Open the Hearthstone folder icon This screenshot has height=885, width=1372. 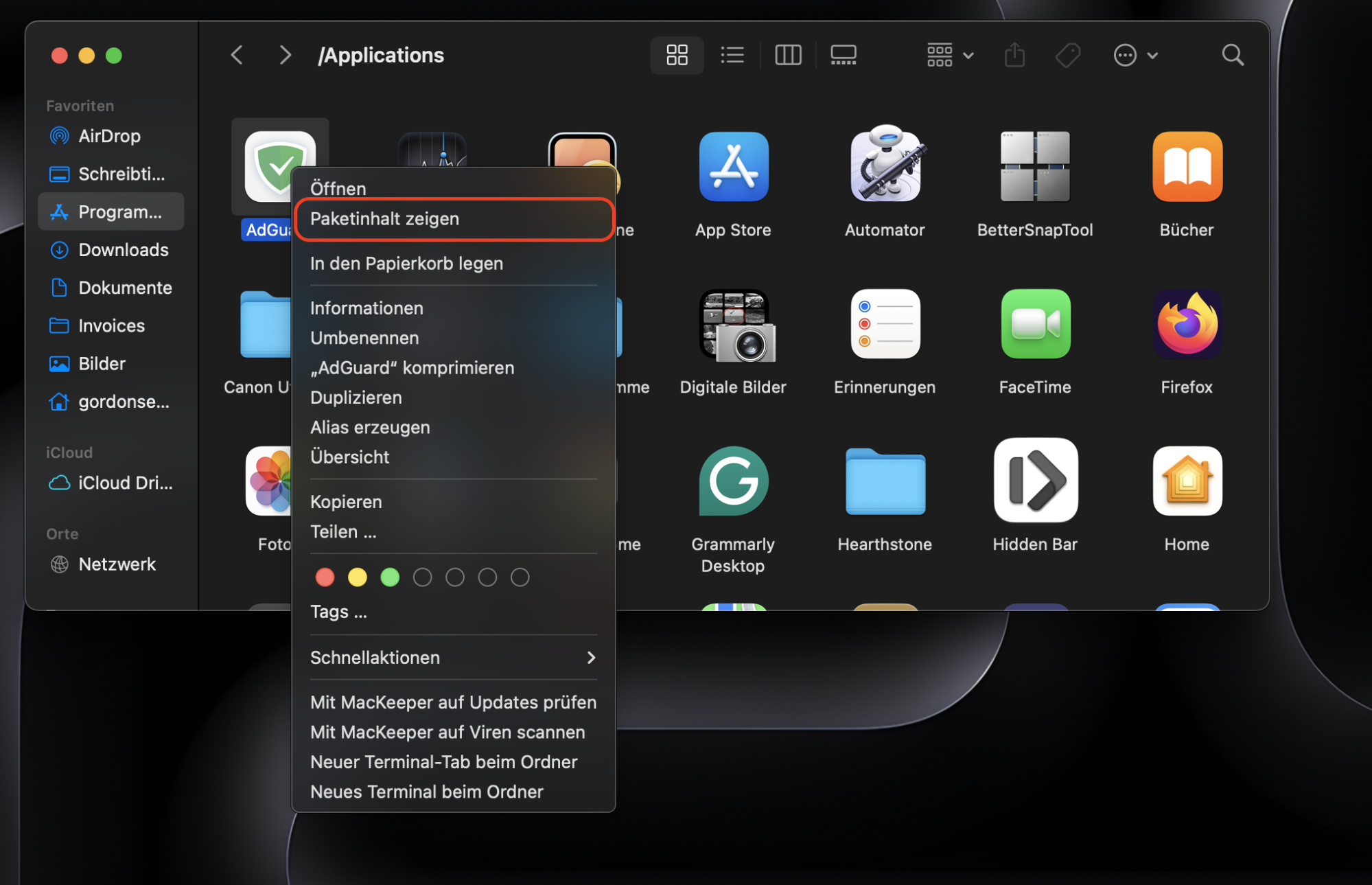click(885, 481)
